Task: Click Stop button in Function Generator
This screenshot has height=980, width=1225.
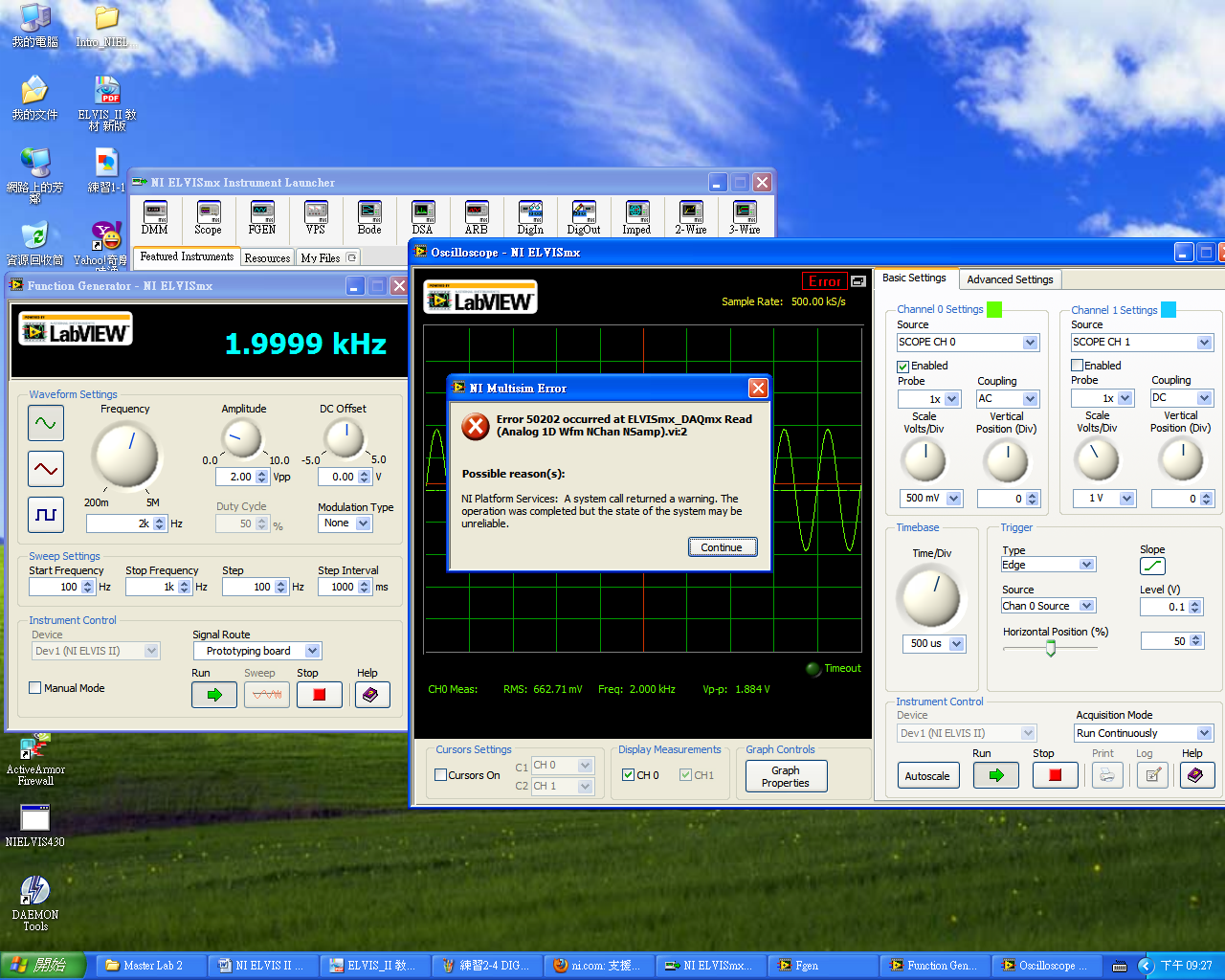Action: [320, 695]
